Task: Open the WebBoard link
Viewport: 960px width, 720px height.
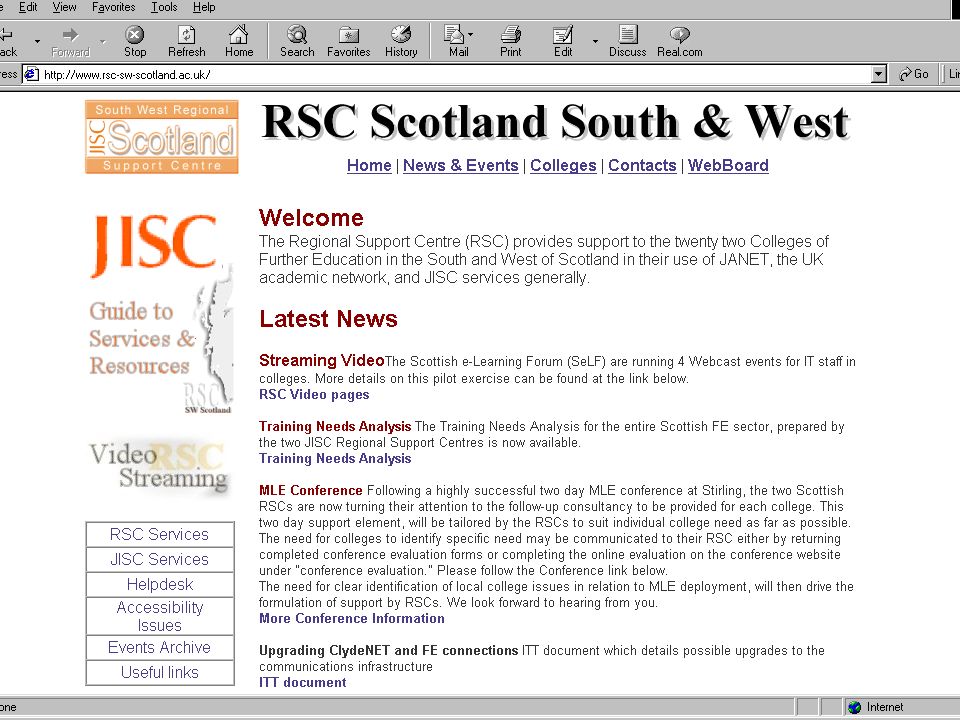Action: click(x=728, y=165)
